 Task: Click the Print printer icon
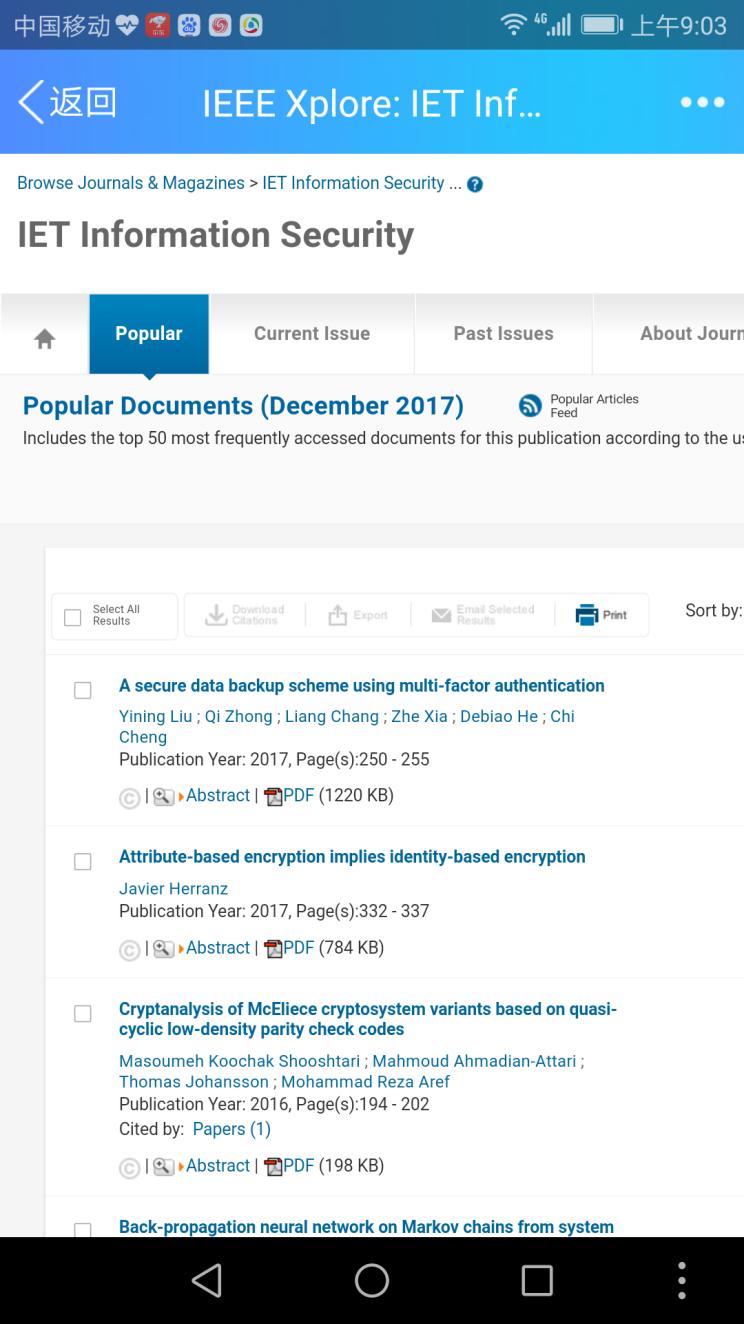[586, 615]
